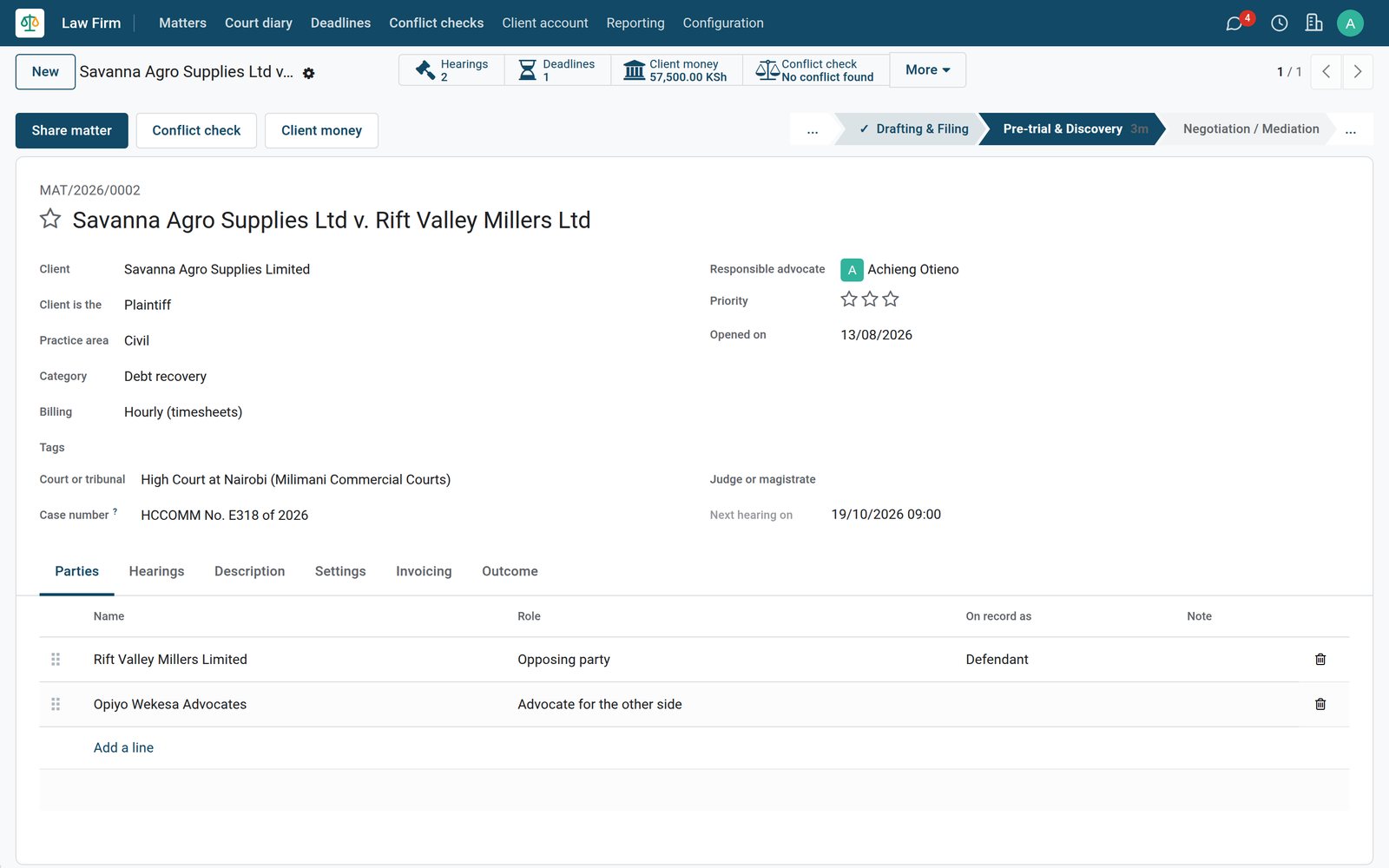
Task: Set priority to one star
Action: [849, 299]
